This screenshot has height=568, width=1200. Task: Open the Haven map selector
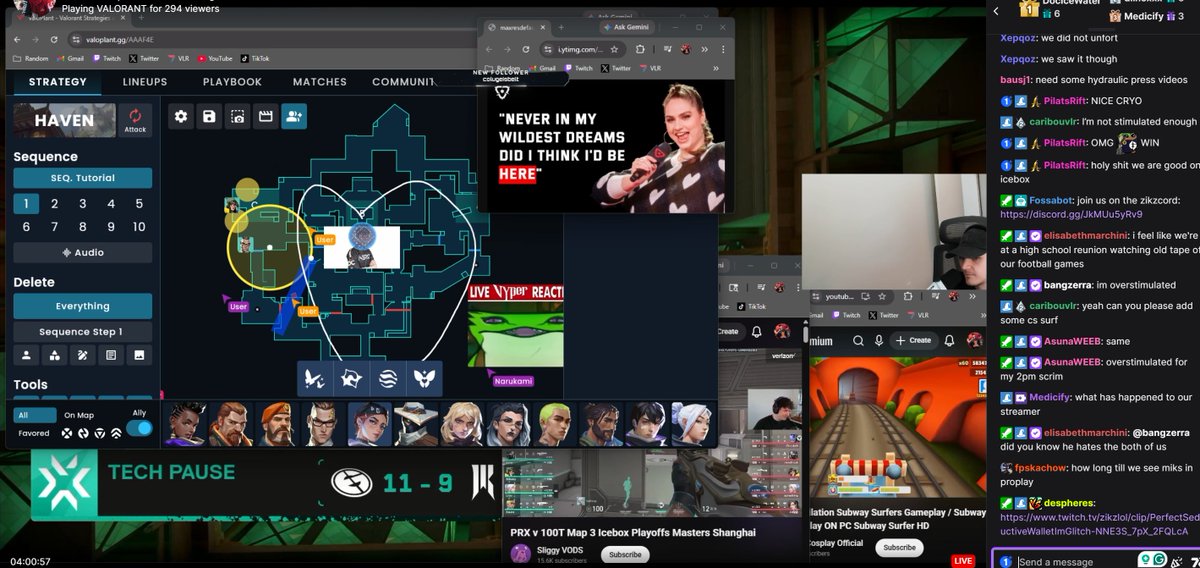coord(64,120)
